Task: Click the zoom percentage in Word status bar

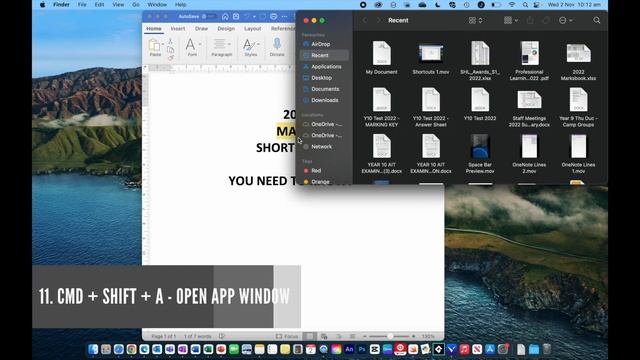Action: pyautogui.click(x=428, y=336)
